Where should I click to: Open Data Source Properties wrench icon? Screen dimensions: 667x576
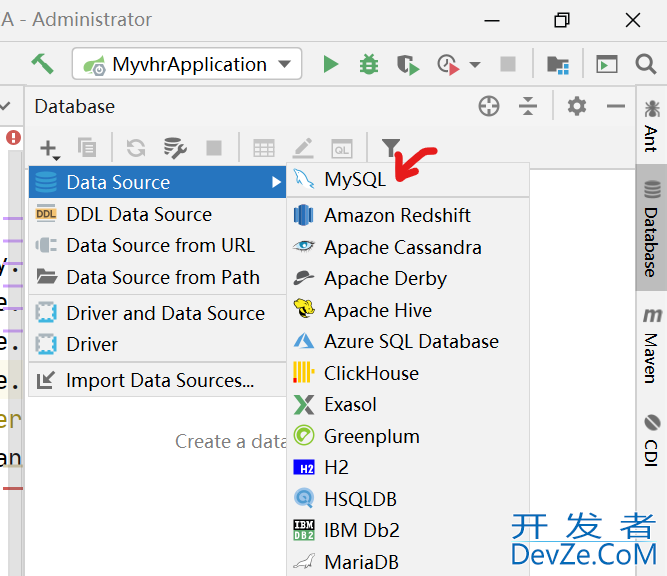click(x=175, y=148)
